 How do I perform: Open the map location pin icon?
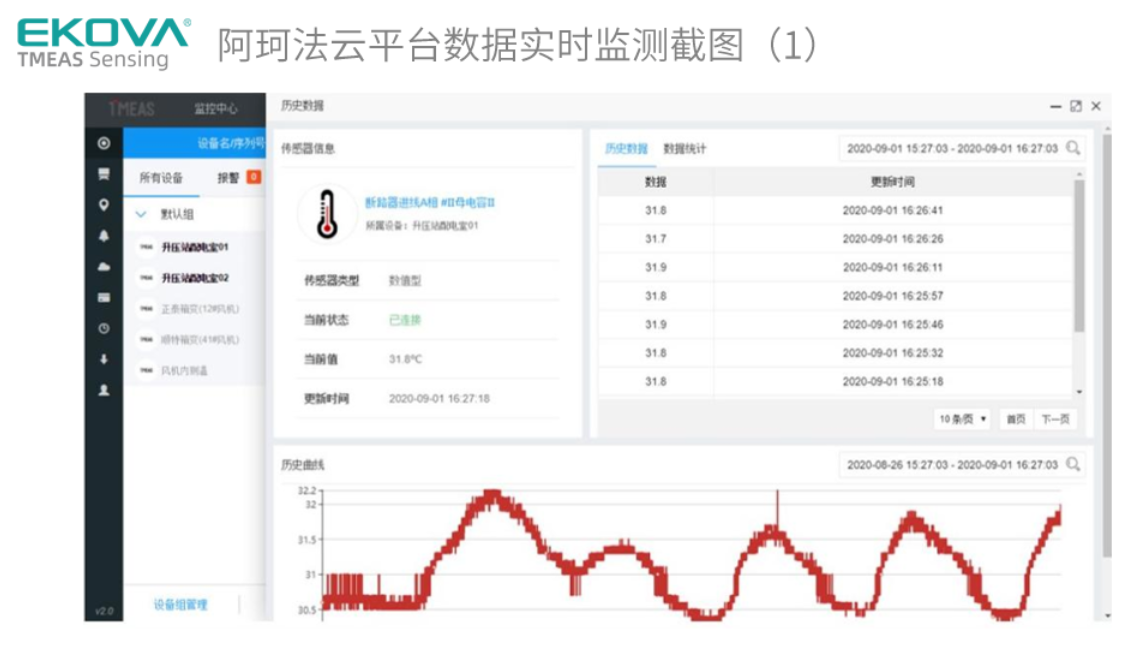(x=103, y=205)
